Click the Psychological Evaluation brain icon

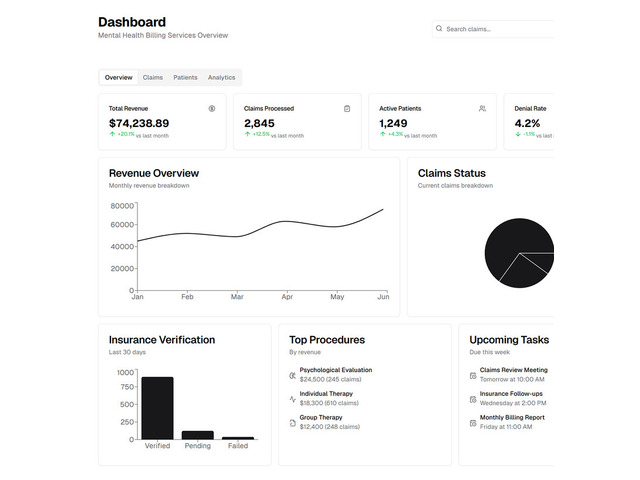click(x=292, y=375)
